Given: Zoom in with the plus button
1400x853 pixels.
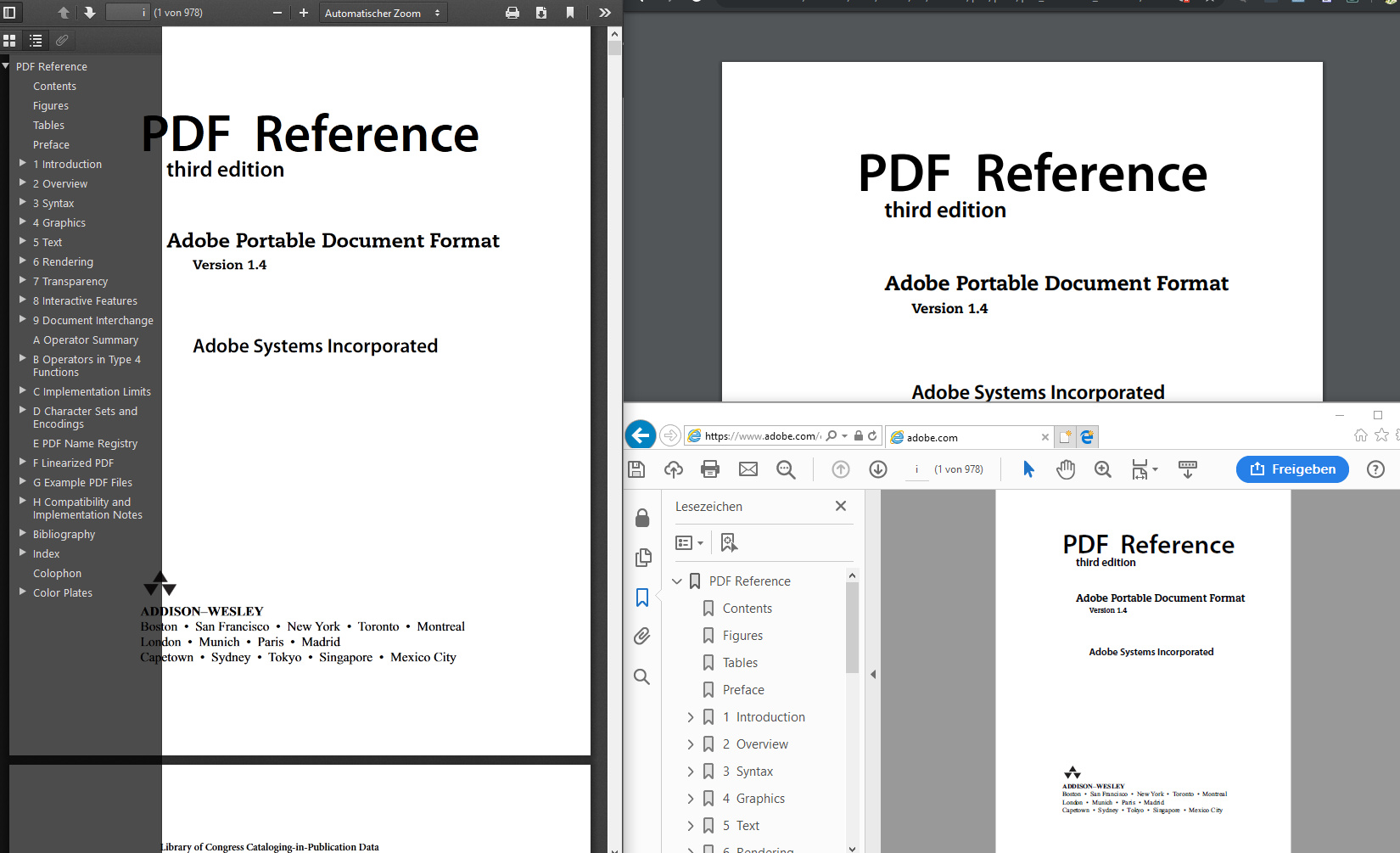Looking at the screenshot, I should 304,13.
